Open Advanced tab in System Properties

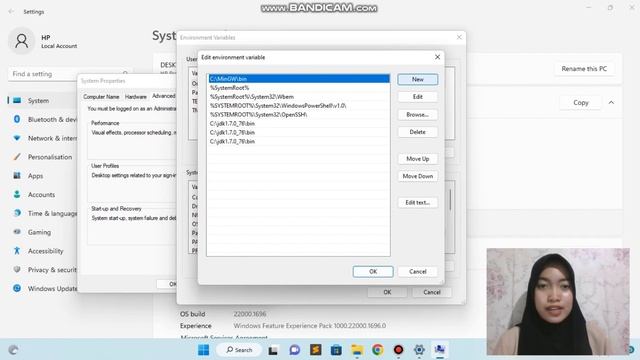pos(163,96)
